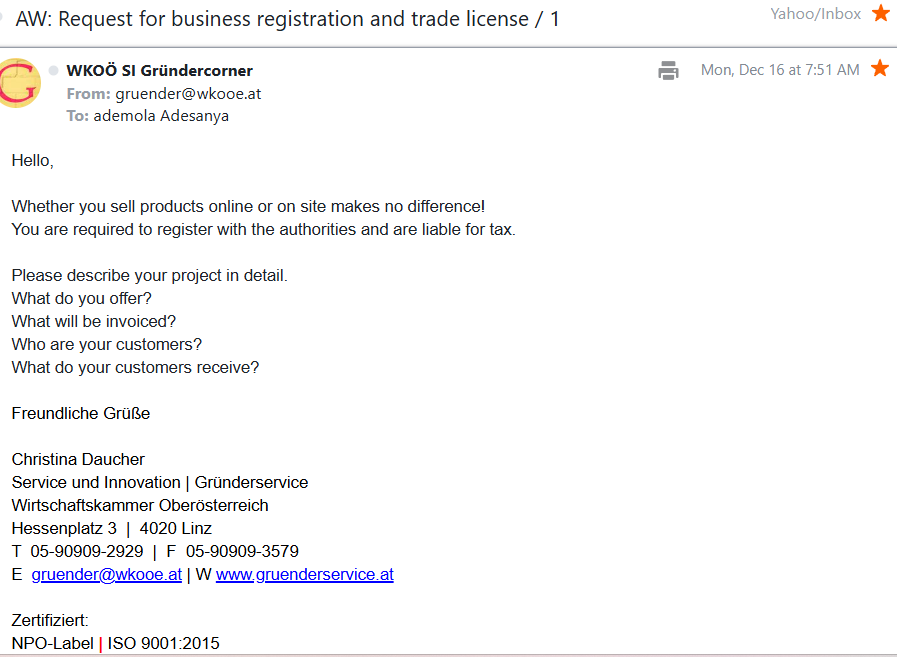Image resolution: width=897 pixels, height=657 pixels.
Task: Click the signature name Christina Daucher
Action: click(78, 460)
